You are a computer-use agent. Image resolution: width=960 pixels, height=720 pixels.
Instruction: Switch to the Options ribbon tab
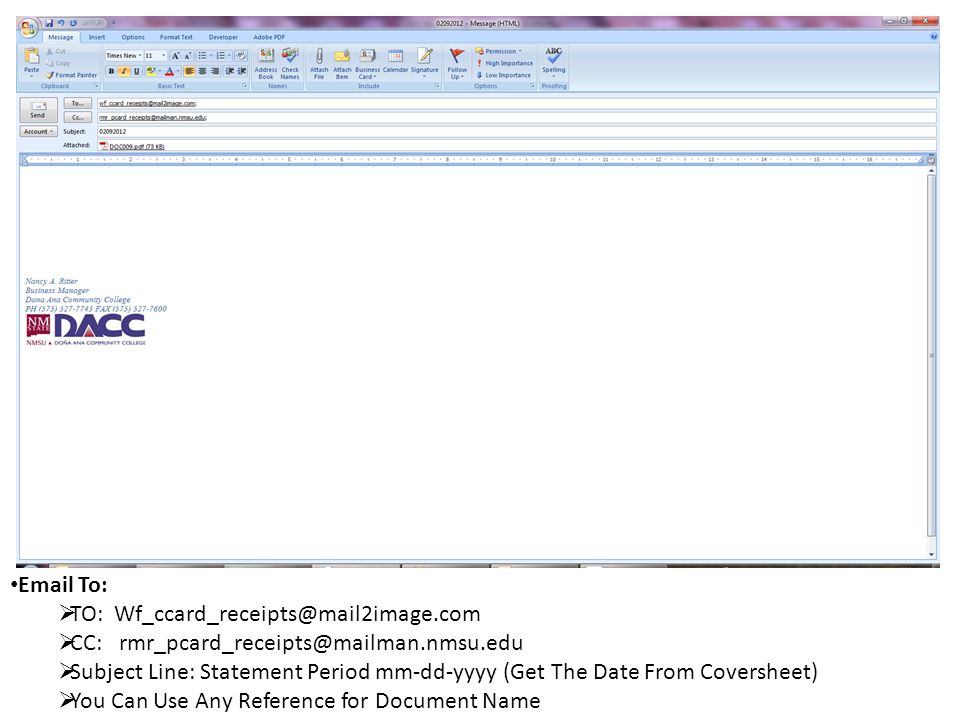(133, 37)
